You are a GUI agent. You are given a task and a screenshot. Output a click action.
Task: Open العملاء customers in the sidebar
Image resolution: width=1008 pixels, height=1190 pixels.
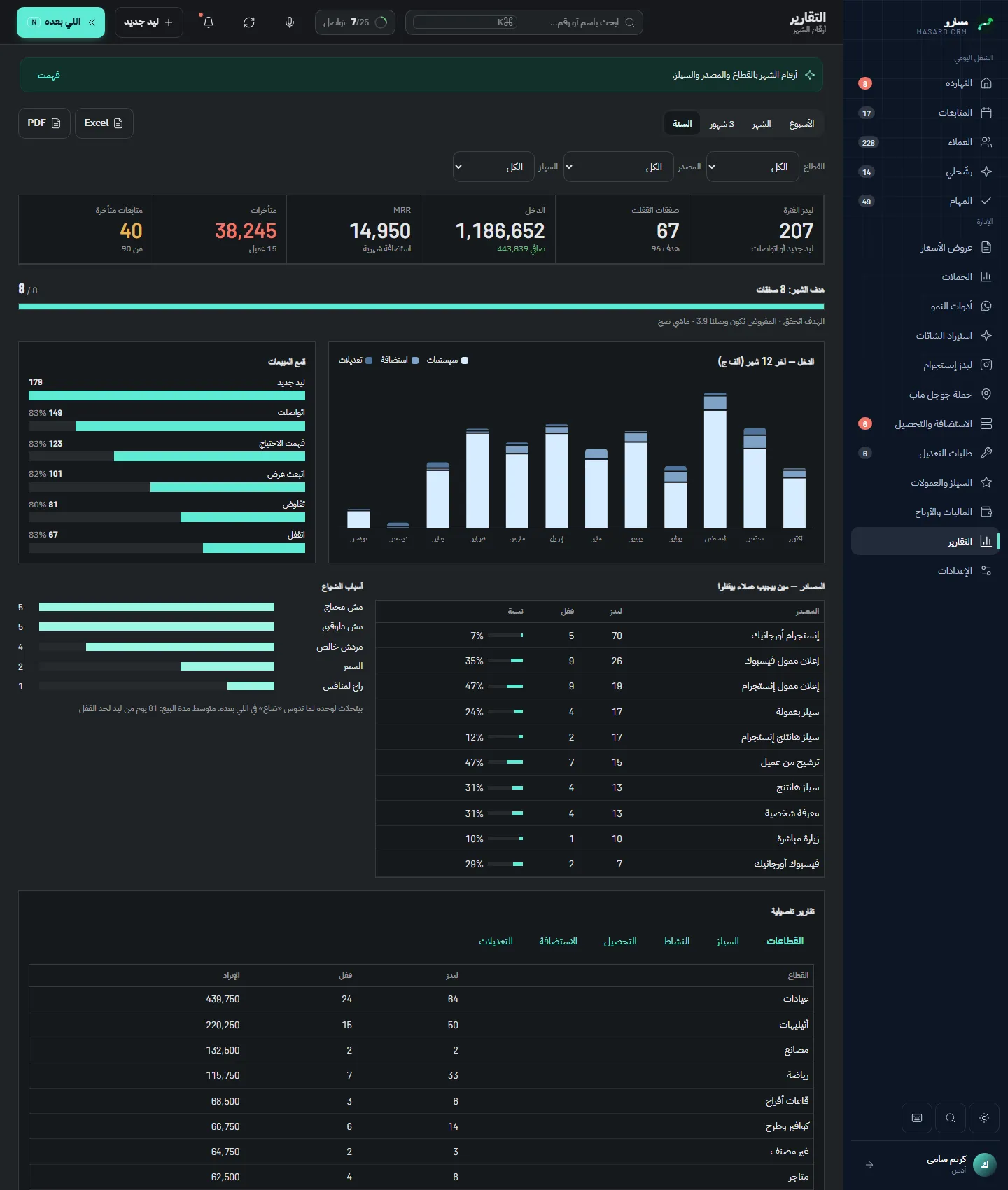[x=925, y=142]
